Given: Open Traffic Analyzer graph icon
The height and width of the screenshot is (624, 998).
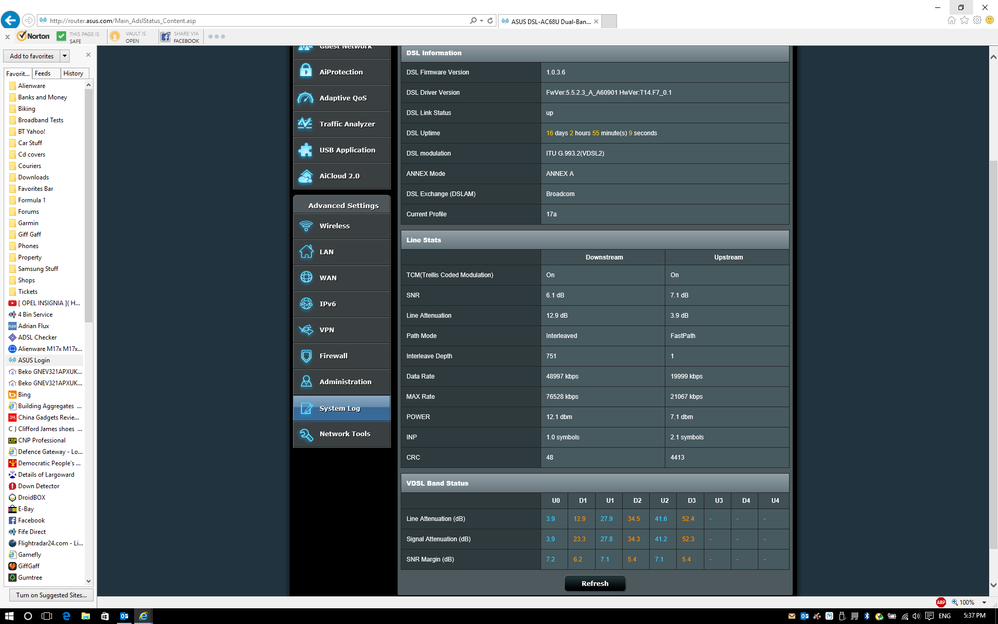Looking at the screenshot, I should click(306, 124).
